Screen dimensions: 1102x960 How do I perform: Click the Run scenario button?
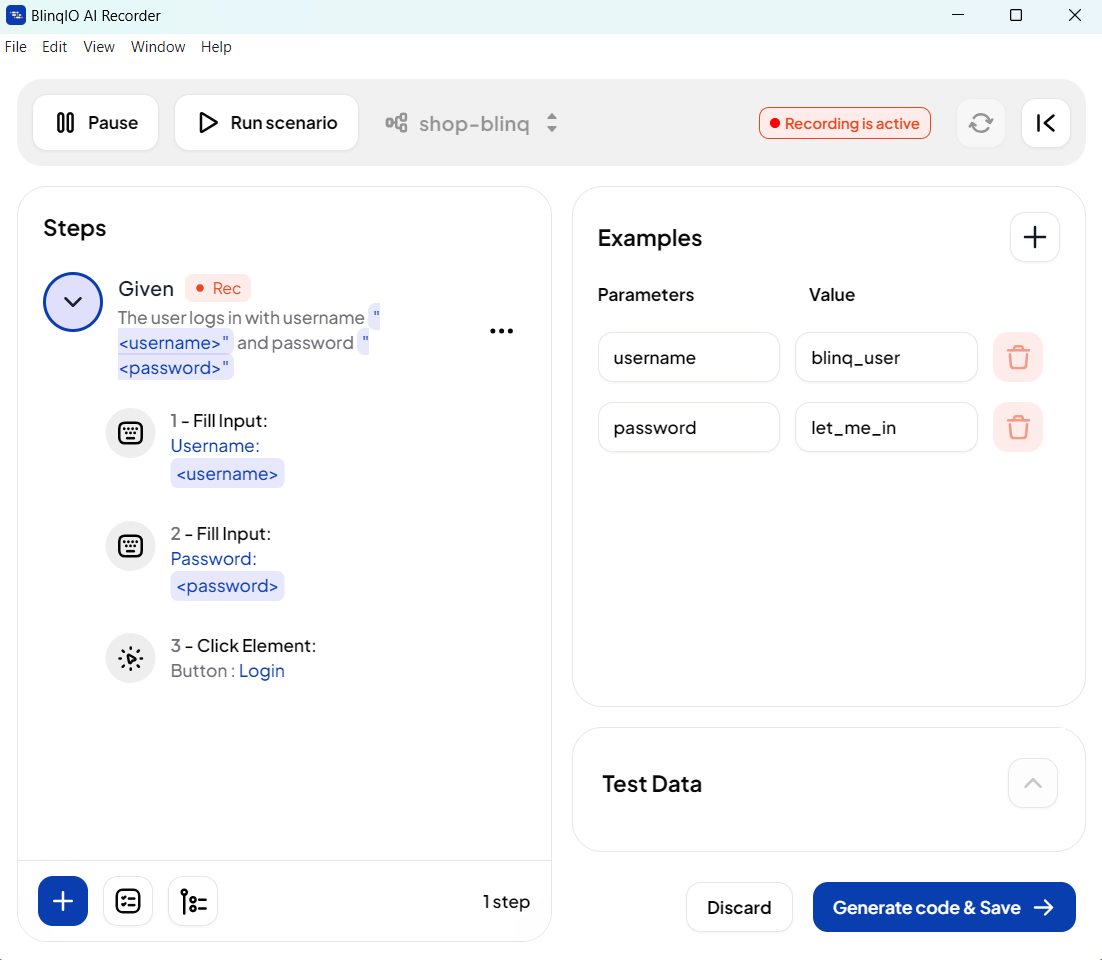point(266,123)
